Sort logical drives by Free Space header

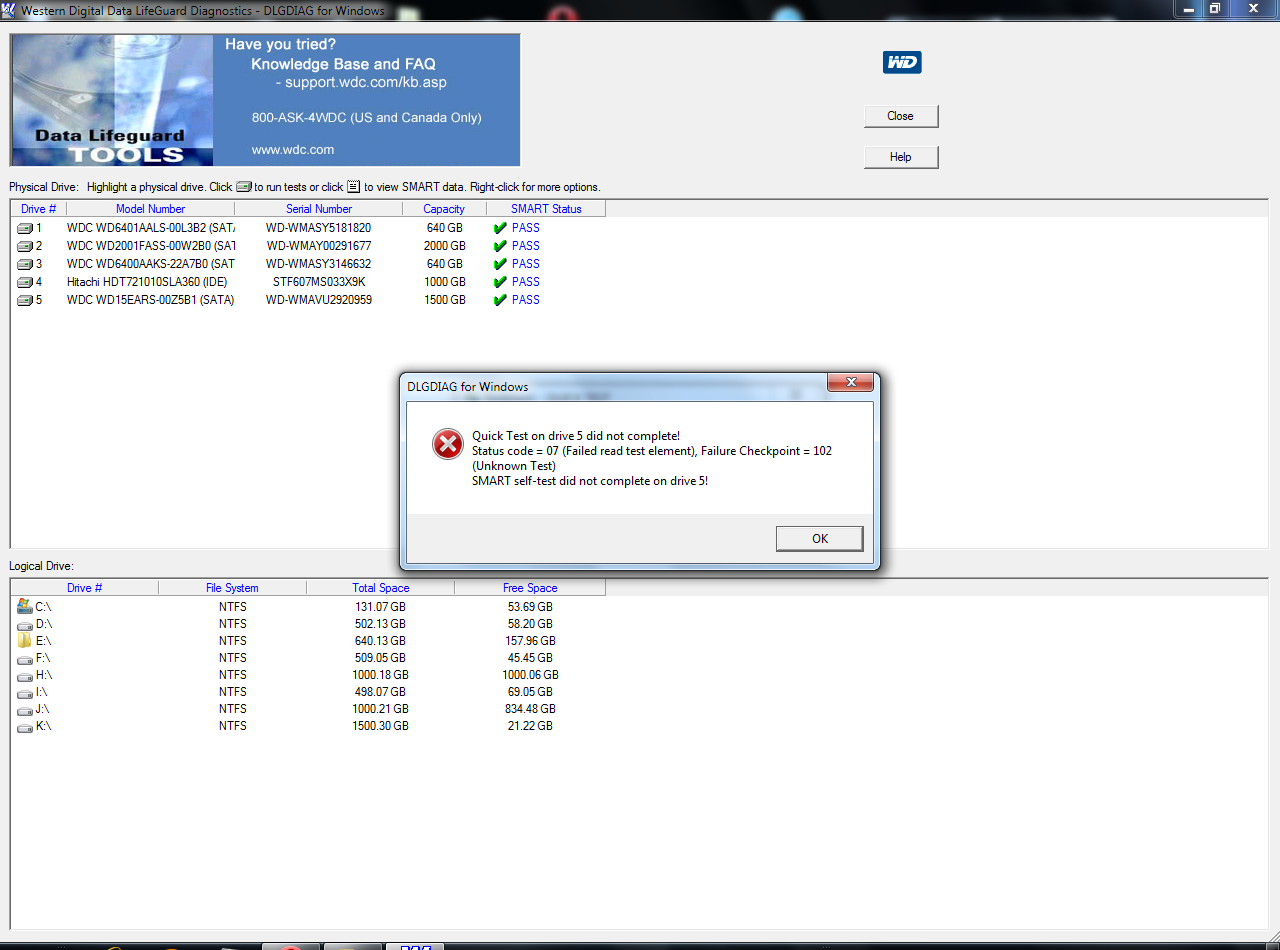(x=529, y=588)
